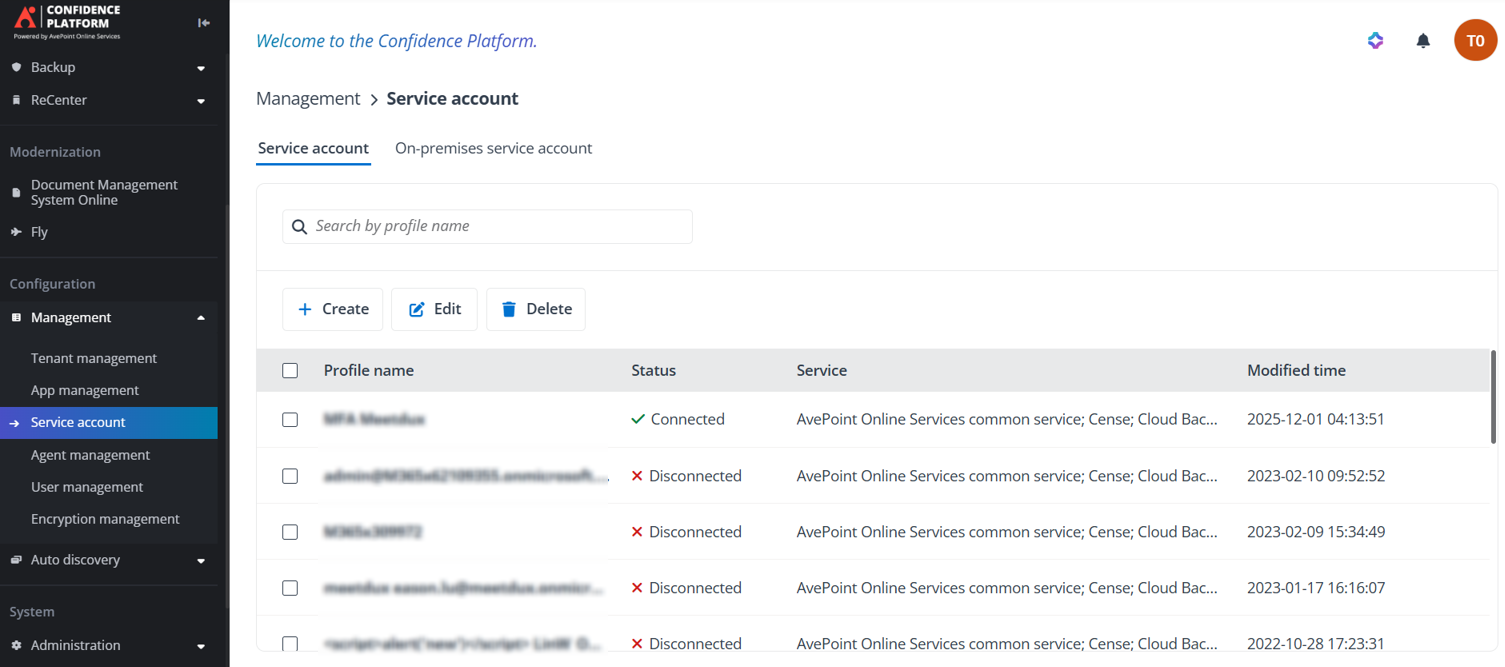Screen dimensions: 1505x667
Task: Click the Confidence Platform logo
Action: tap(68, 21)
